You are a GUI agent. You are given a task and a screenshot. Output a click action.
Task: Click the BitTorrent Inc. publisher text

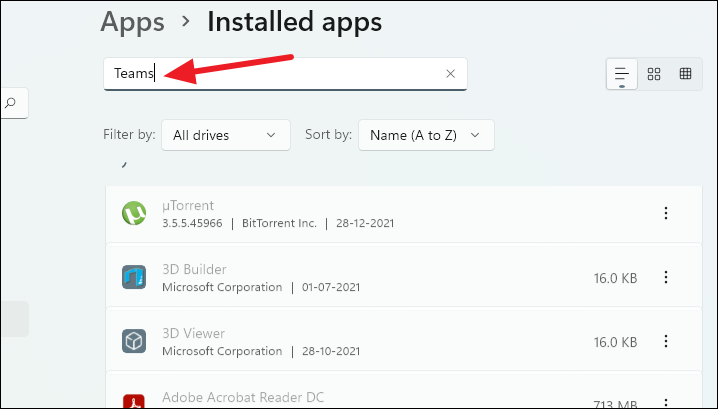tap(279, 224)
